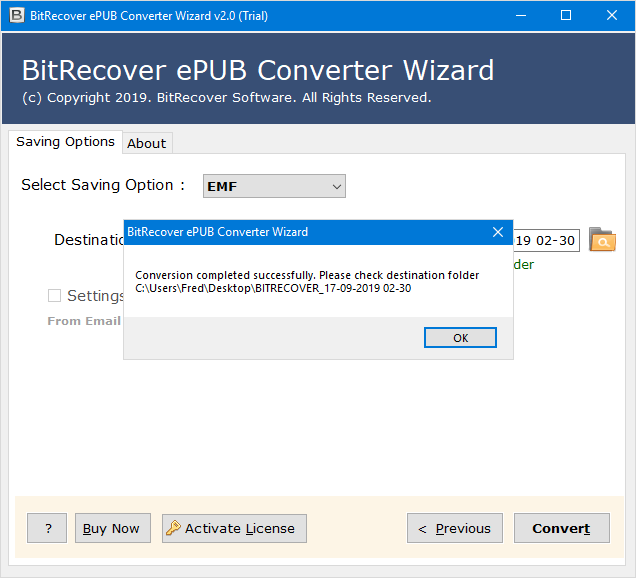The width and height of the screenshot is (636, 578).
Task: Click the BitRecover app icon in title bar
Action: point(17,15)
